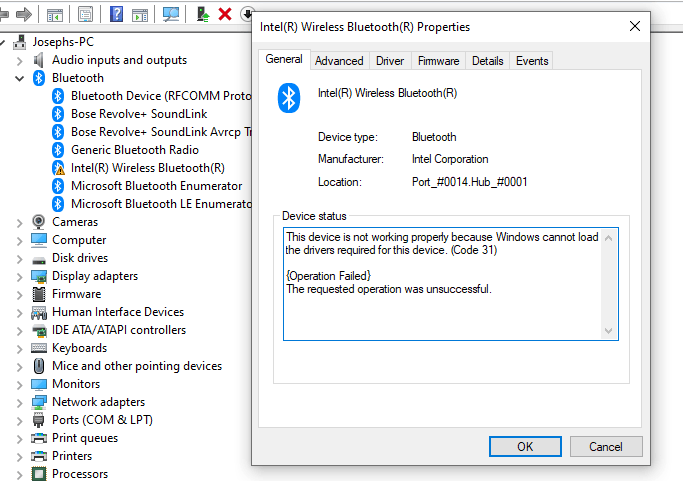Screen dimensions: 683x481
Task: Click the Cancel button
Action: [x=605, y=447]
